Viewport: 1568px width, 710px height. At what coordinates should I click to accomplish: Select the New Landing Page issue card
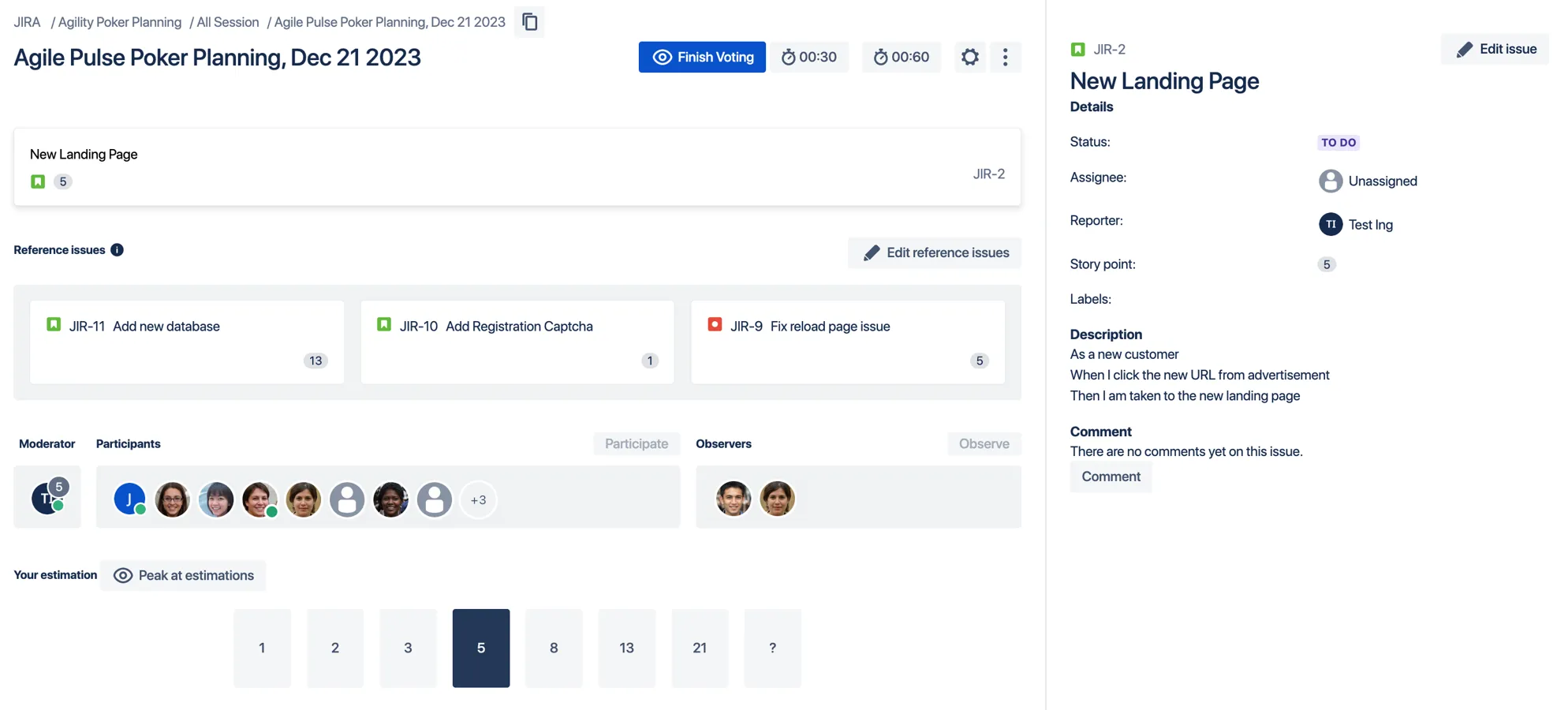pyautogui.click(x=517, y=167)
